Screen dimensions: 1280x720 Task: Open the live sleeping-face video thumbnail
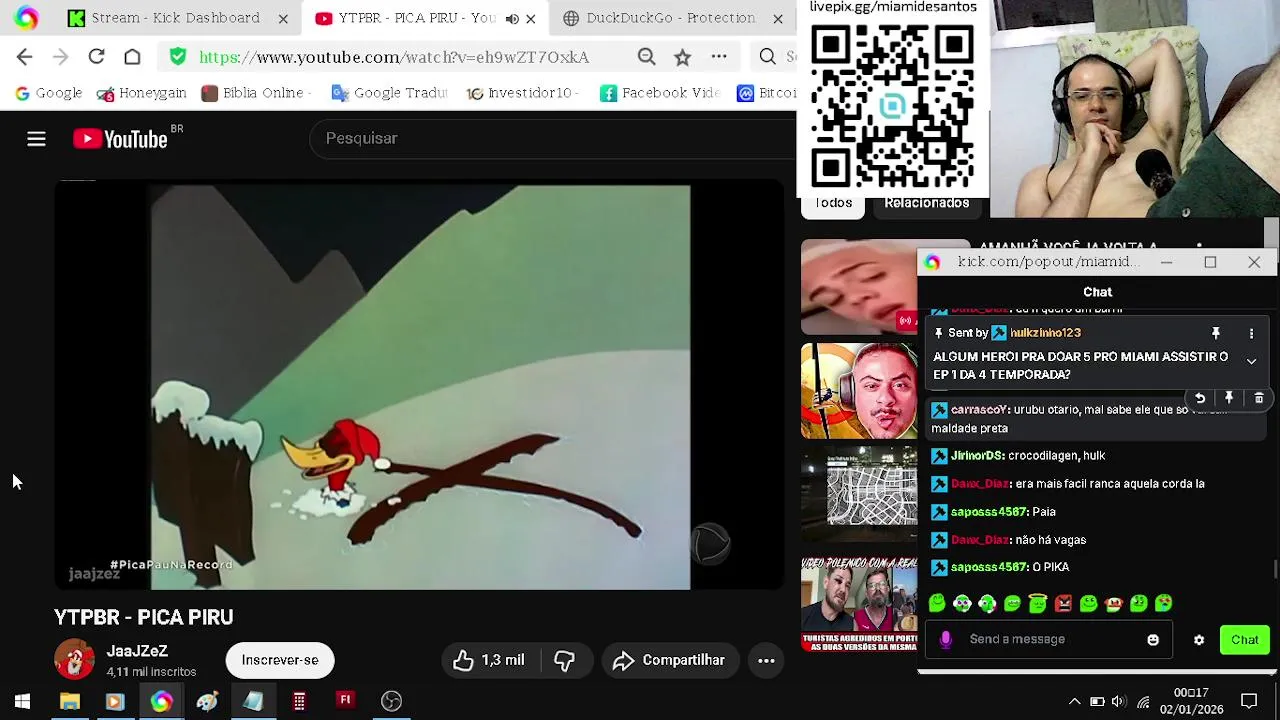[859, 287]
